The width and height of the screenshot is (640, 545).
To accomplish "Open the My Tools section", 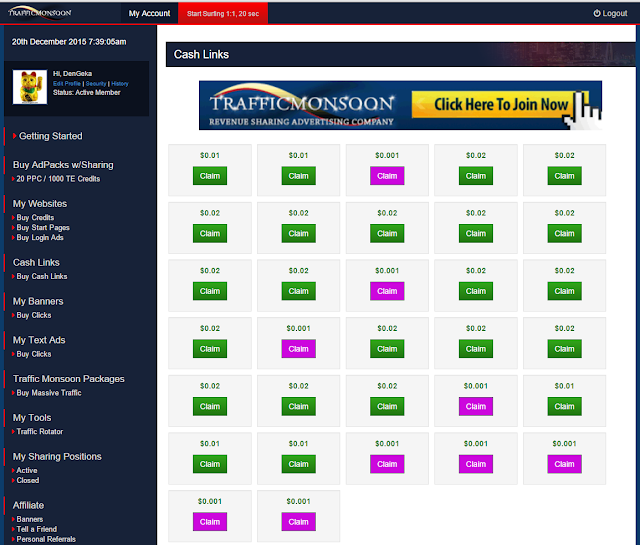I will pyautogui.click(x=32, y=418).
